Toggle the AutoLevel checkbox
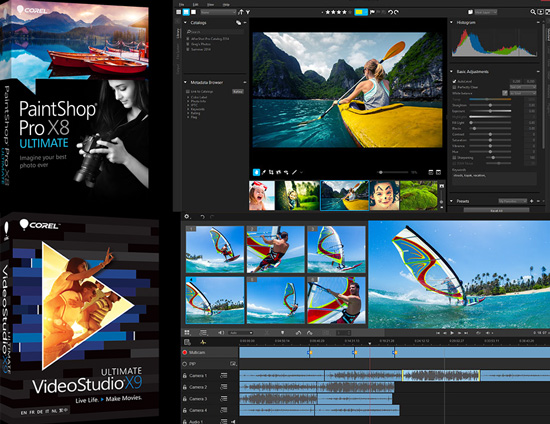The image size is (550, 424). click(x=454, y=81)
